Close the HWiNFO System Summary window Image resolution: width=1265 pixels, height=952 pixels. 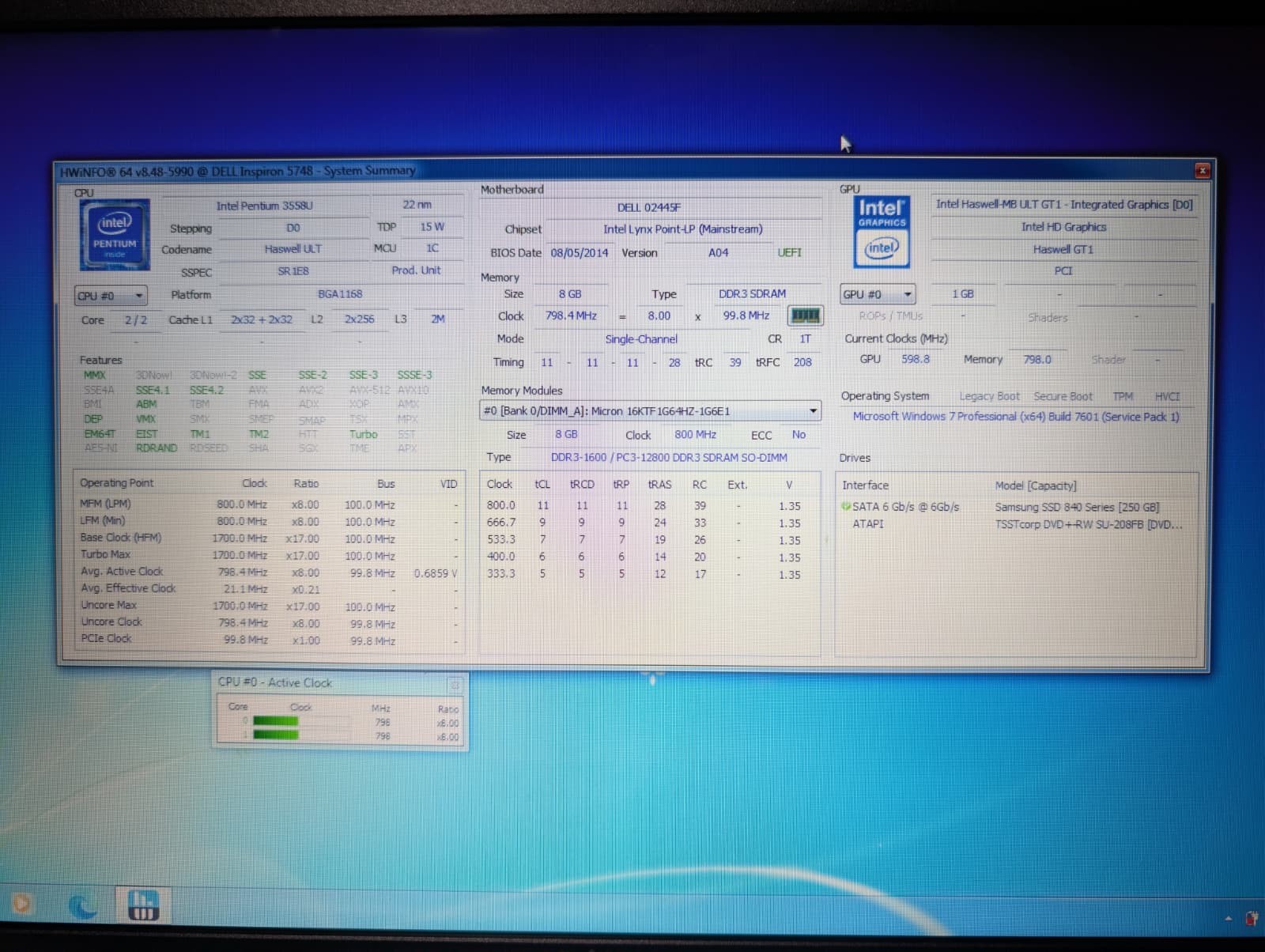(1202, 170)
